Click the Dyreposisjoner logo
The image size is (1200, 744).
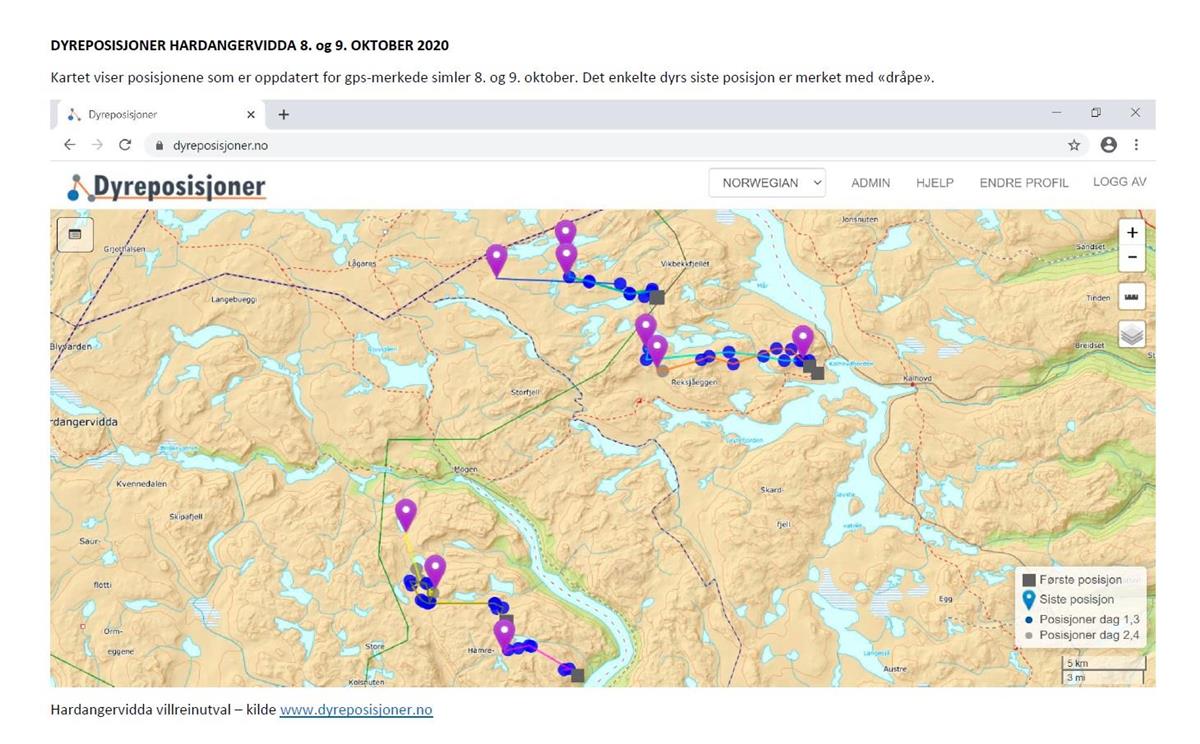pyautogui.click(x=167, y=186)
